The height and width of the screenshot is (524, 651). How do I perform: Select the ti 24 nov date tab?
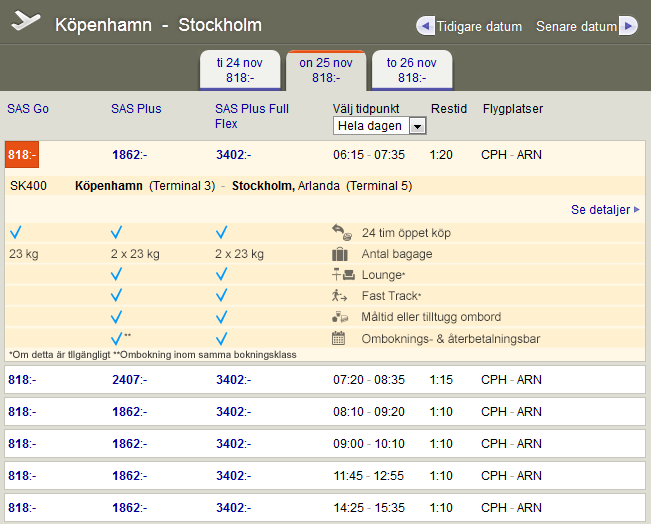(240, 69)
